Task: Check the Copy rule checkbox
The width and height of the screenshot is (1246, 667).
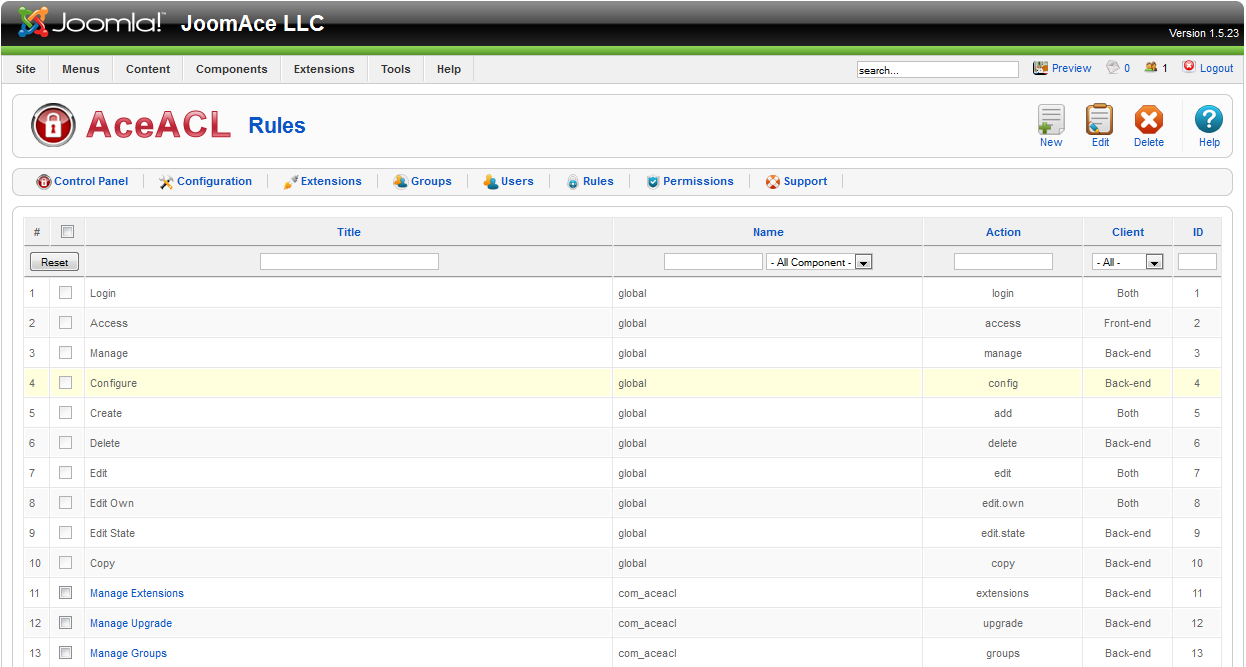Action: 66,563
